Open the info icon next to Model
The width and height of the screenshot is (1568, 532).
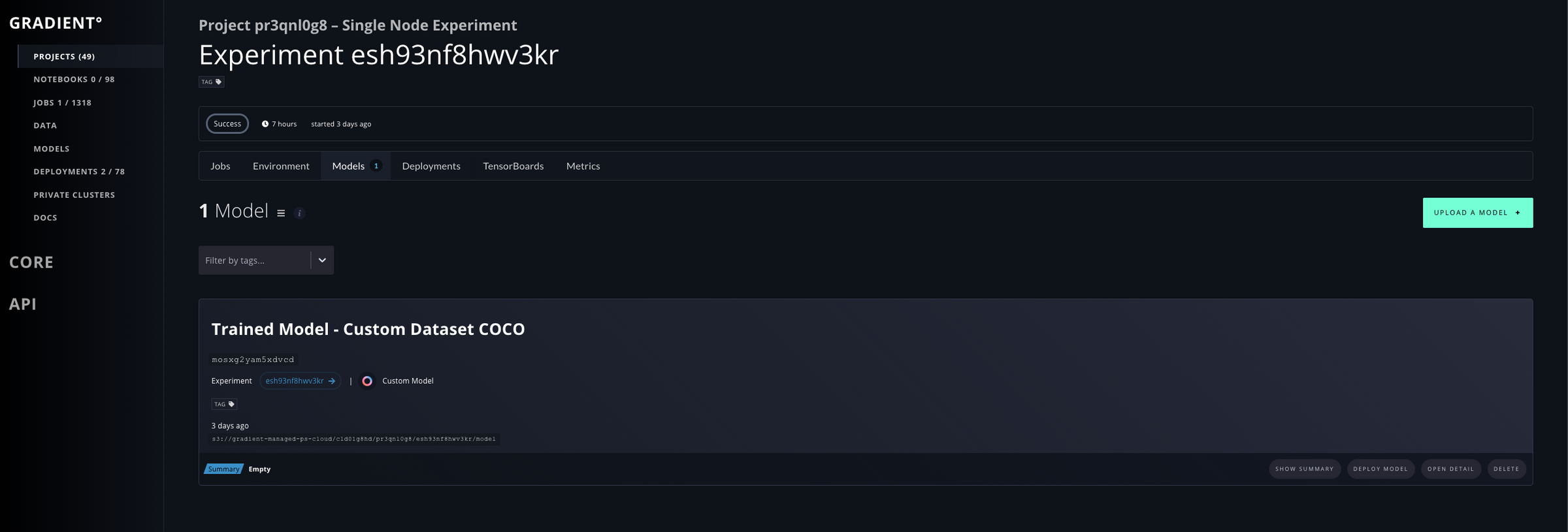(x=299, y=213)
